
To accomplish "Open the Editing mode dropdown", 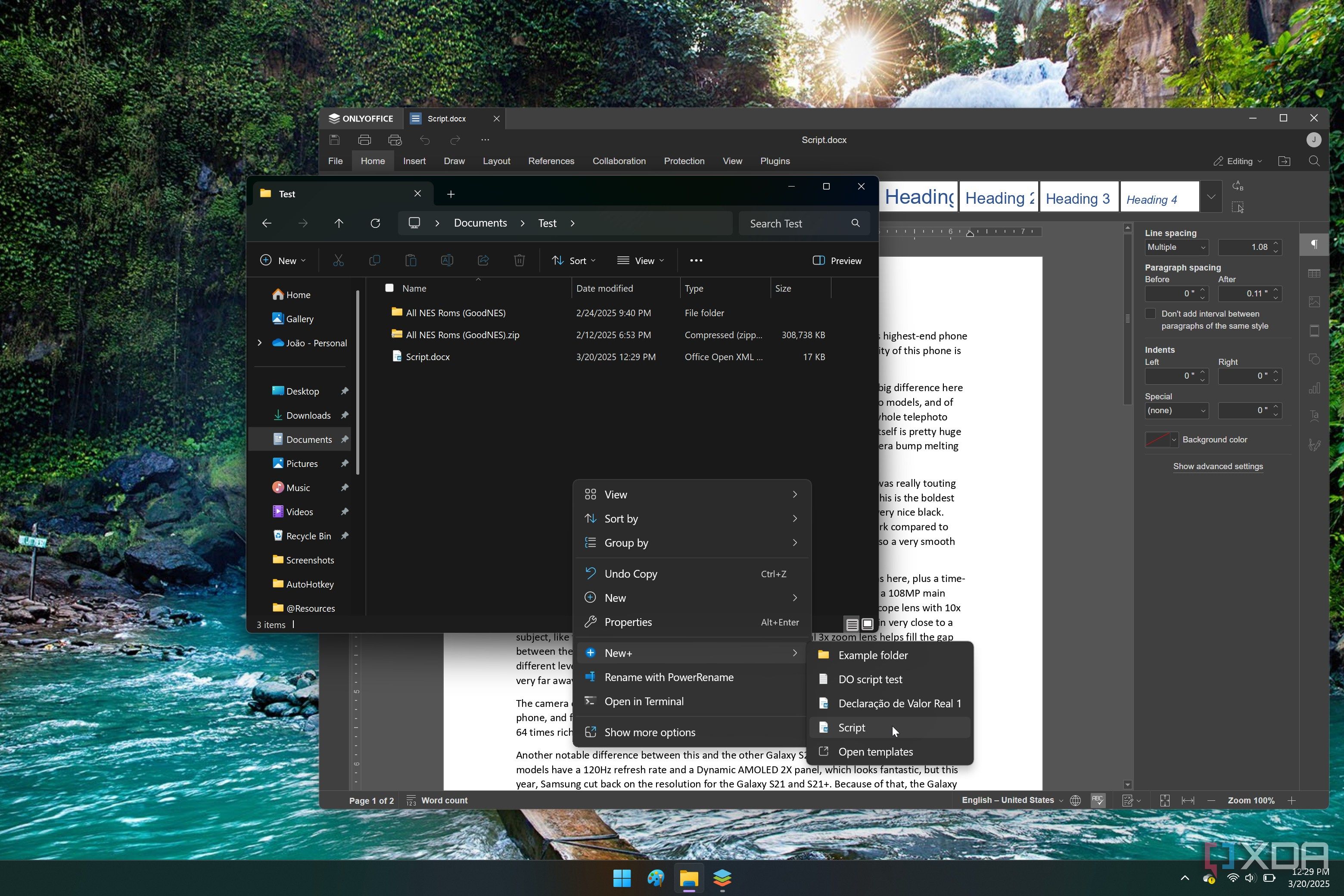I will [1238, 161].
